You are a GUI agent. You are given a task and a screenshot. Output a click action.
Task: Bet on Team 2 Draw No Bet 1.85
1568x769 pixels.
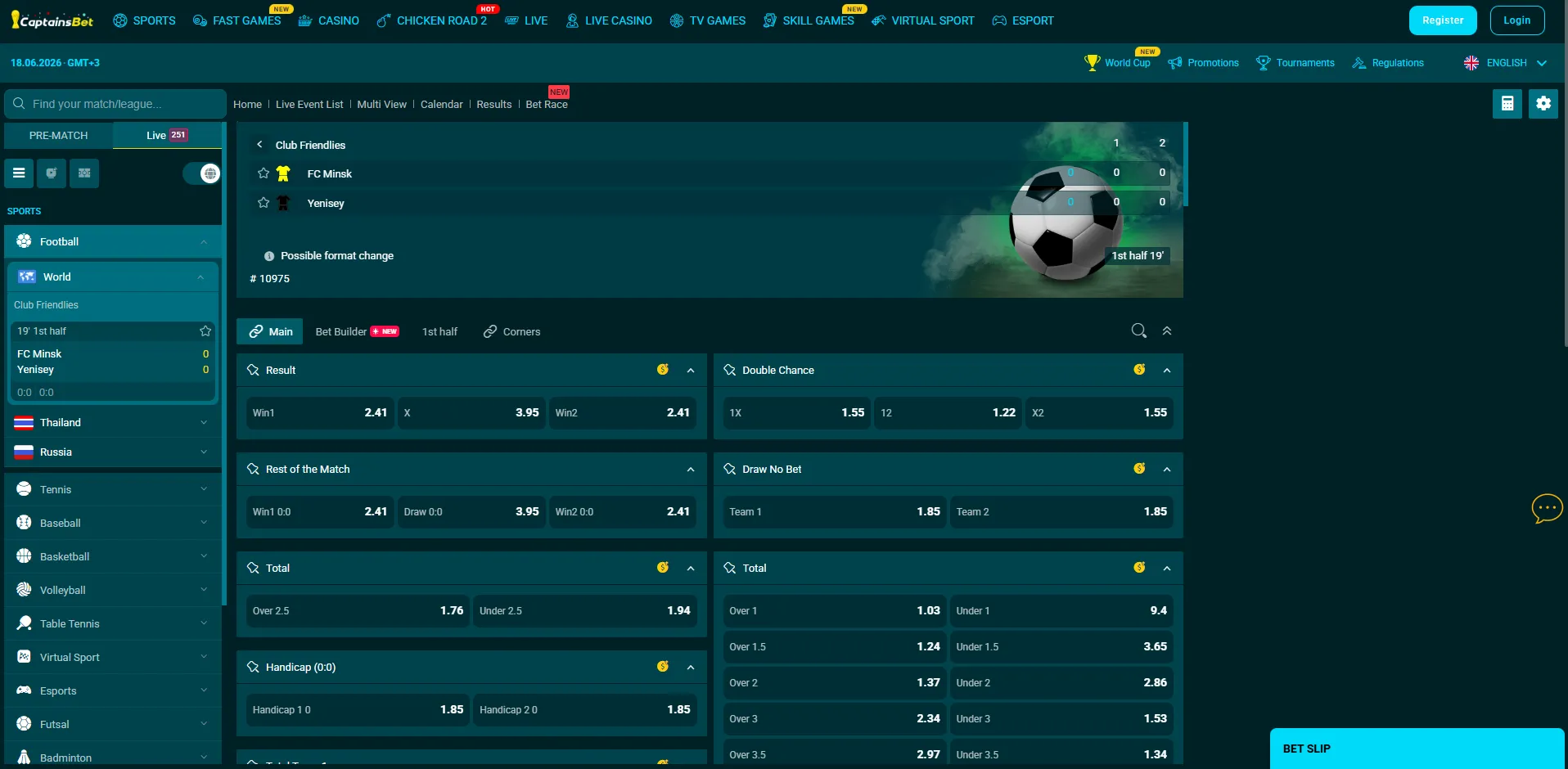click(1061, 512)
